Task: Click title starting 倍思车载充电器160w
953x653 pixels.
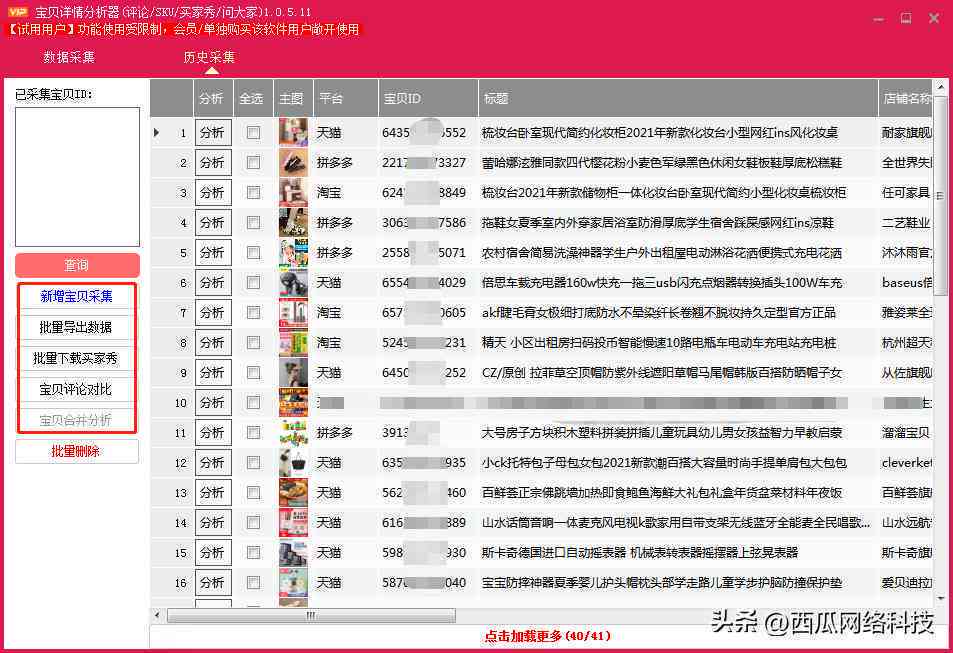Action: pos(661,283)
